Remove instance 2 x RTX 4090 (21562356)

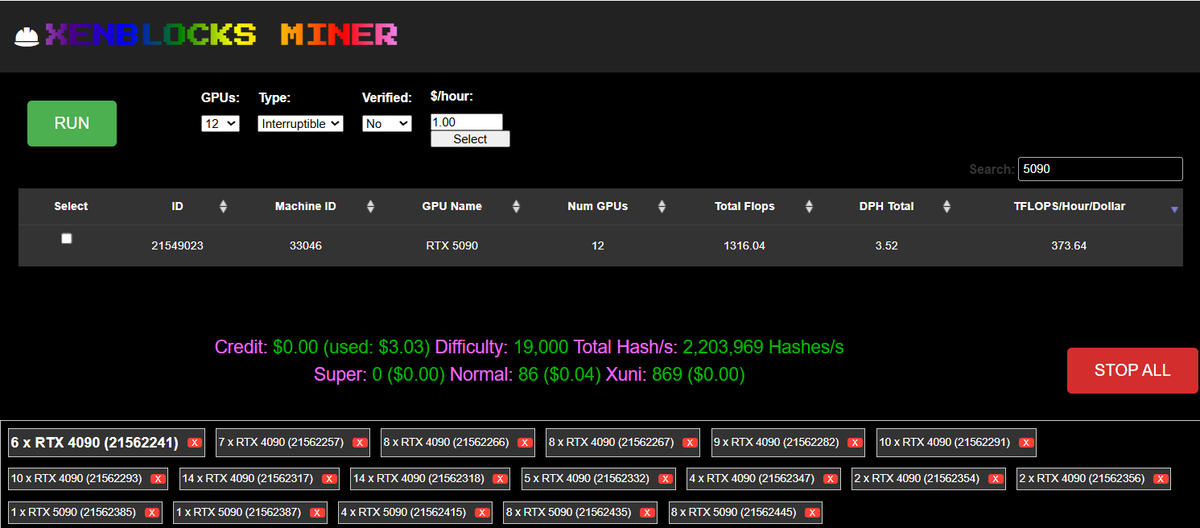(1160, 479)
